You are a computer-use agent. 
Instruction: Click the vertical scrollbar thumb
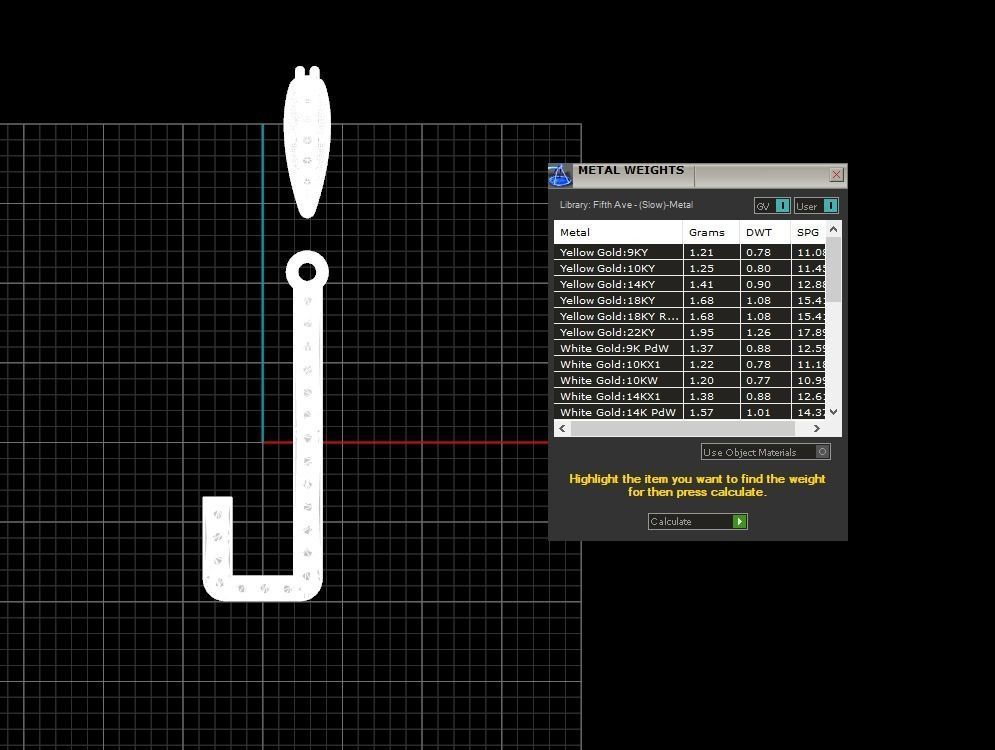tap(834, 270)
